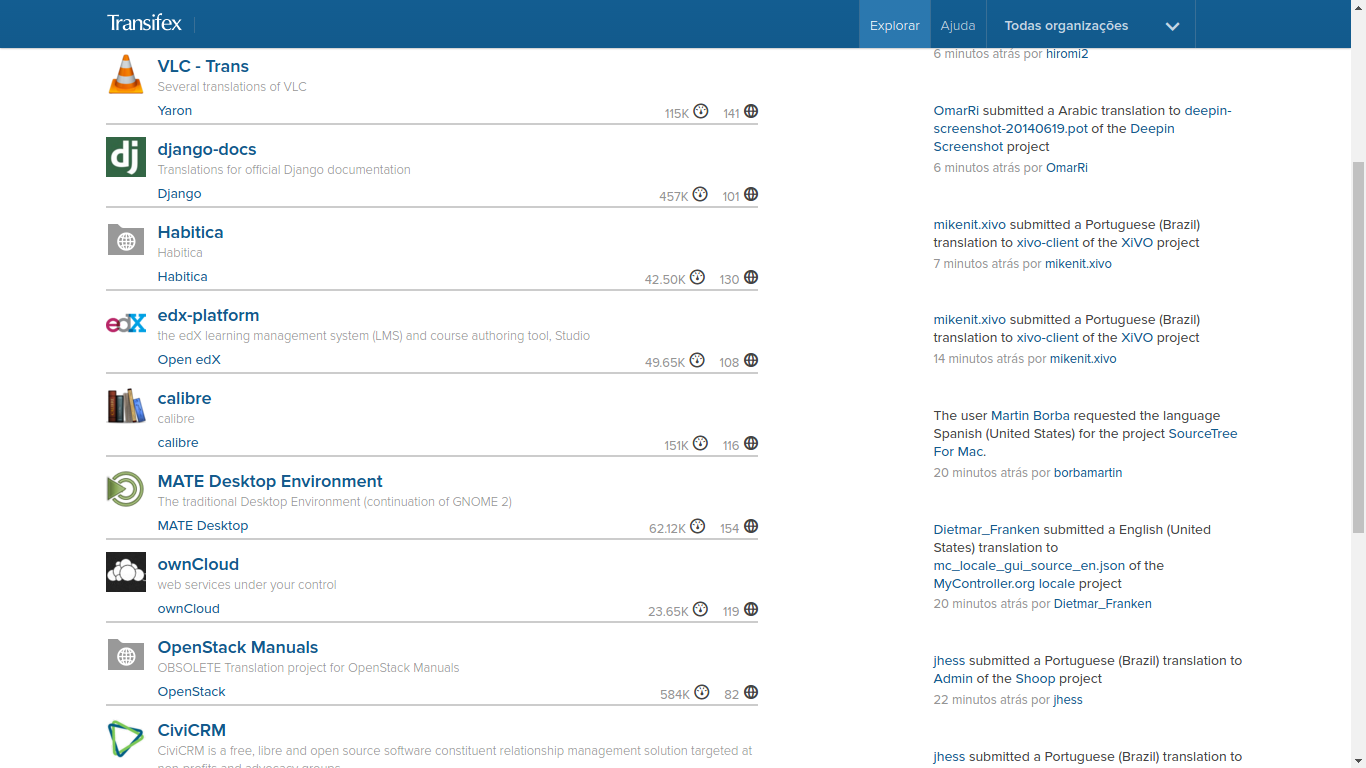Open the django-docs project title
Image resolution: width=1366 pixels, height=768 pixels.
[207, 149]
